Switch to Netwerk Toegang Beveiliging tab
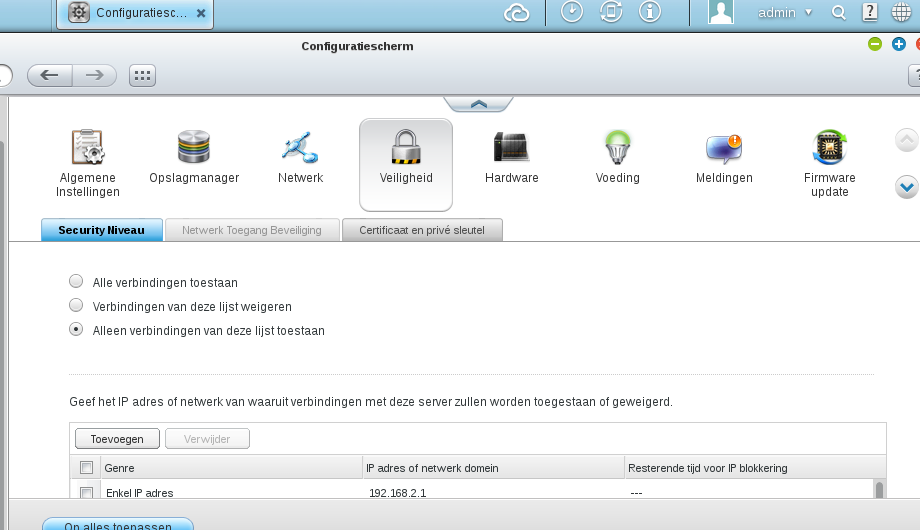920x530 pixels. [252, 230]
